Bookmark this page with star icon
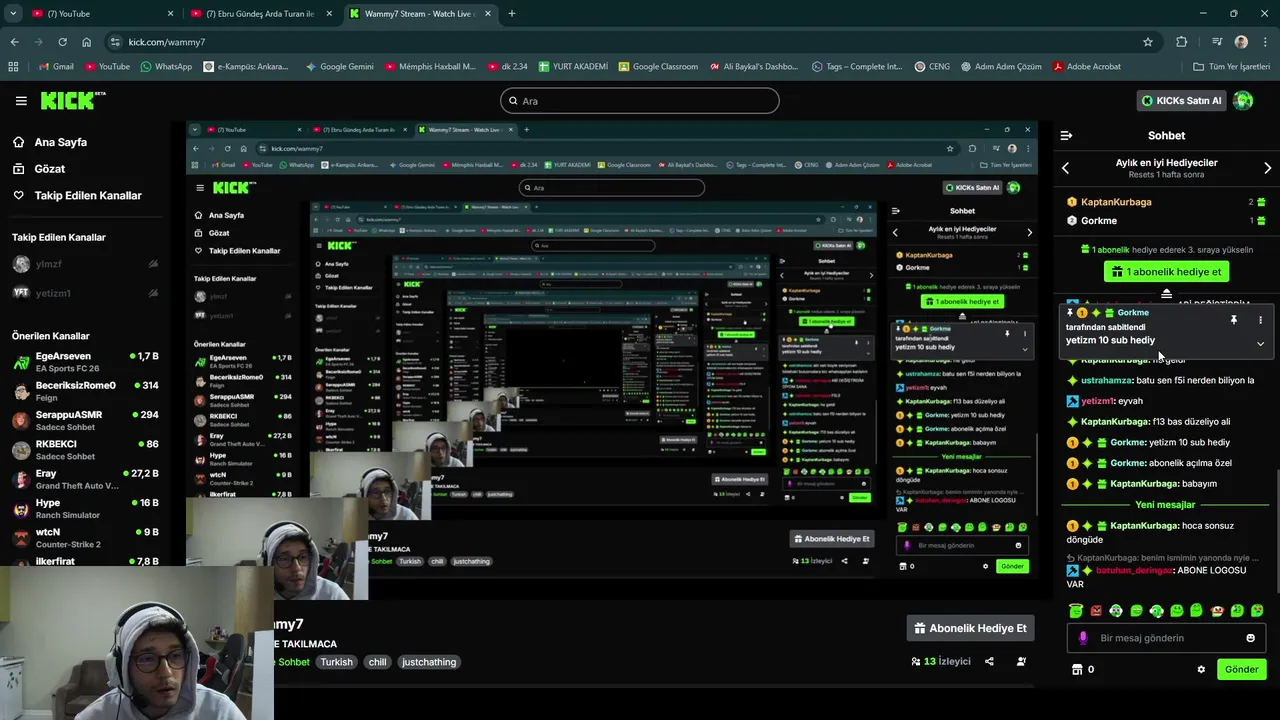Image resolution: width=1280 pixels, height=720 pixels. coord(1148,42)
